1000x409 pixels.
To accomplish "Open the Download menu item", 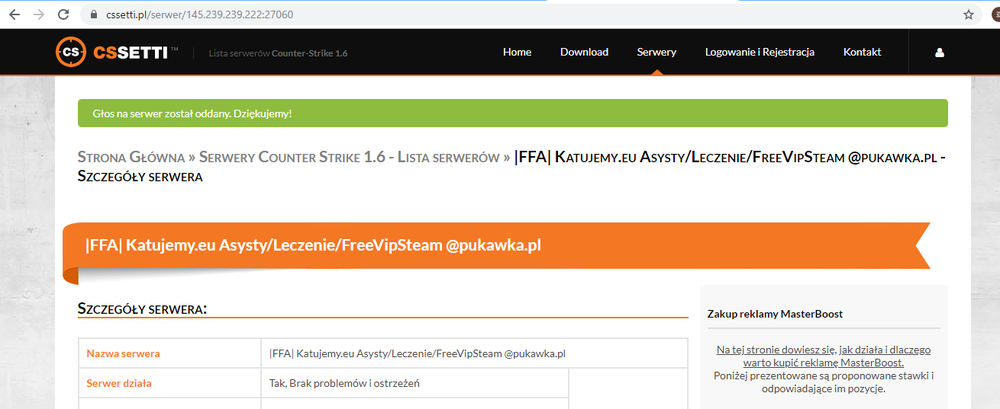I will coord(584,52).
